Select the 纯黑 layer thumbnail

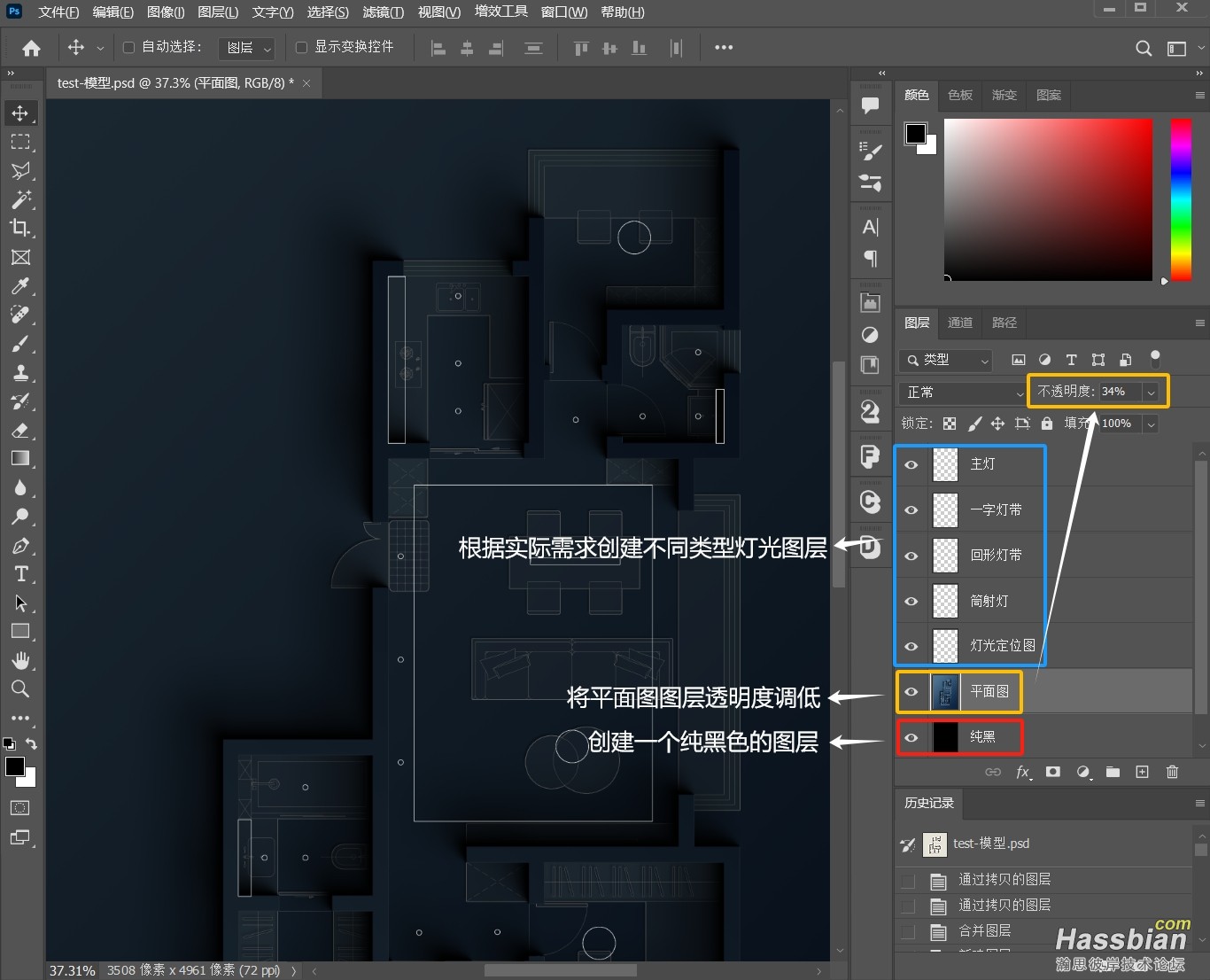(x=945, y=737)
